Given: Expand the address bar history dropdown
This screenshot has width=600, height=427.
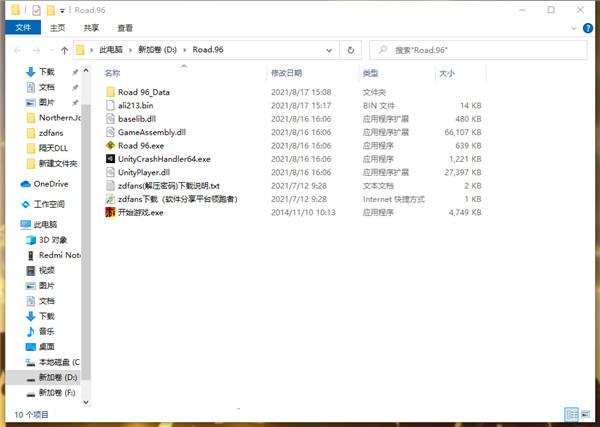Looking at the screenshot, I should click(329, 50).
